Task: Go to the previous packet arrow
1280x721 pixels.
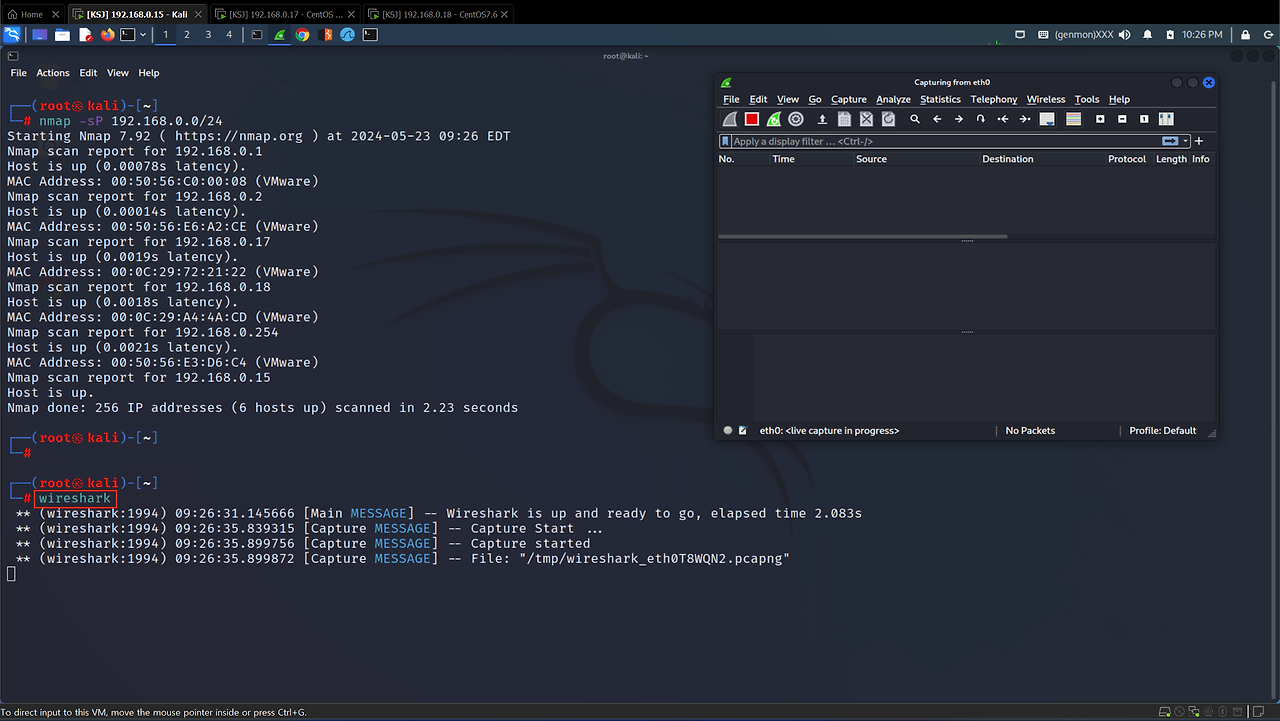Action: [x=937, y=119]
